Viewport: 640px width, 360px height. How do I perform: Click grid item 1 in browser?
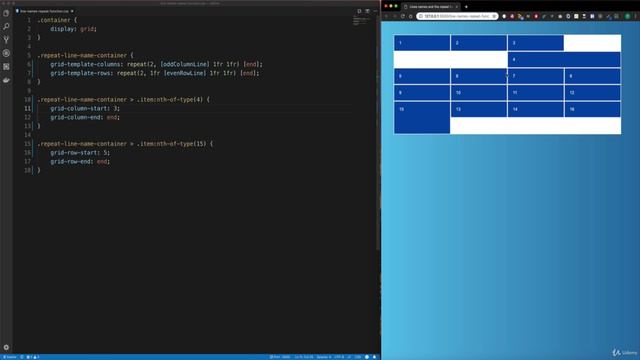422,43
